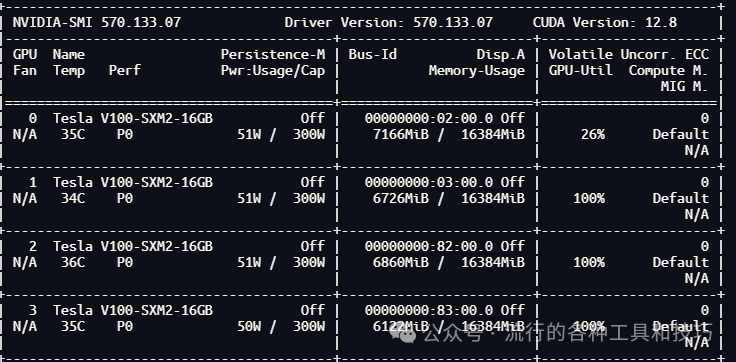Click the 50W power usage of GPU 3
This screenshot has width=736, height=362.
click(x=249, y=326)
